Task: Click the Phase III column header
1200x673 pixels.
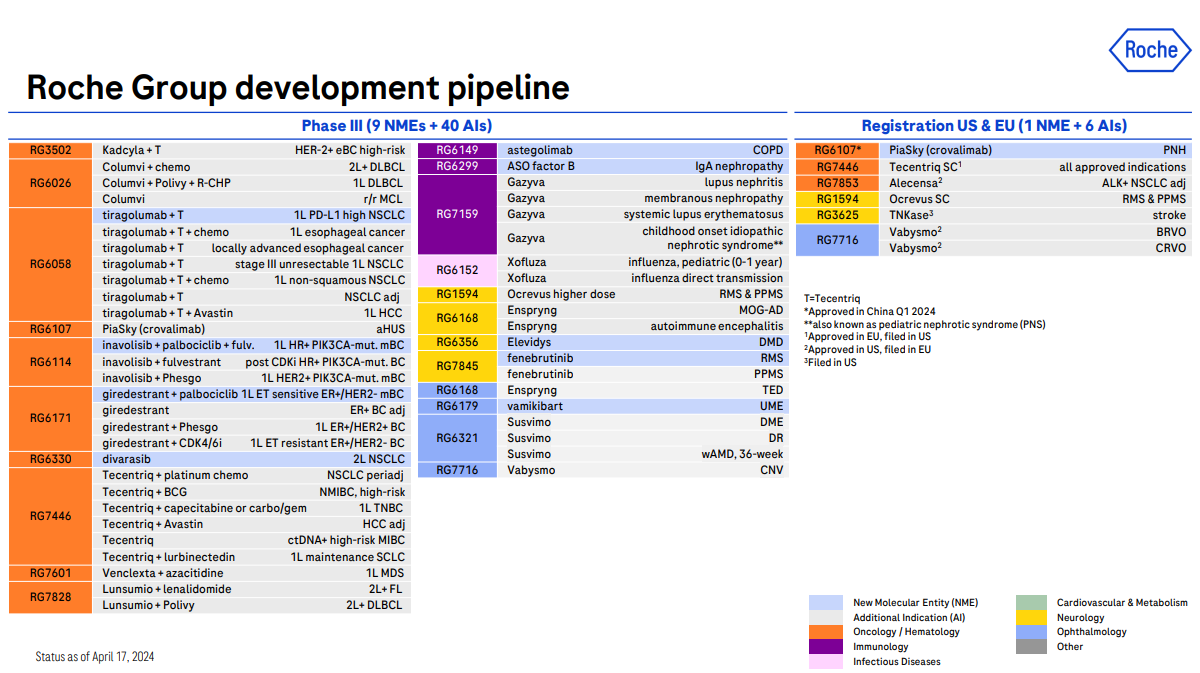Action: point(397,126)
